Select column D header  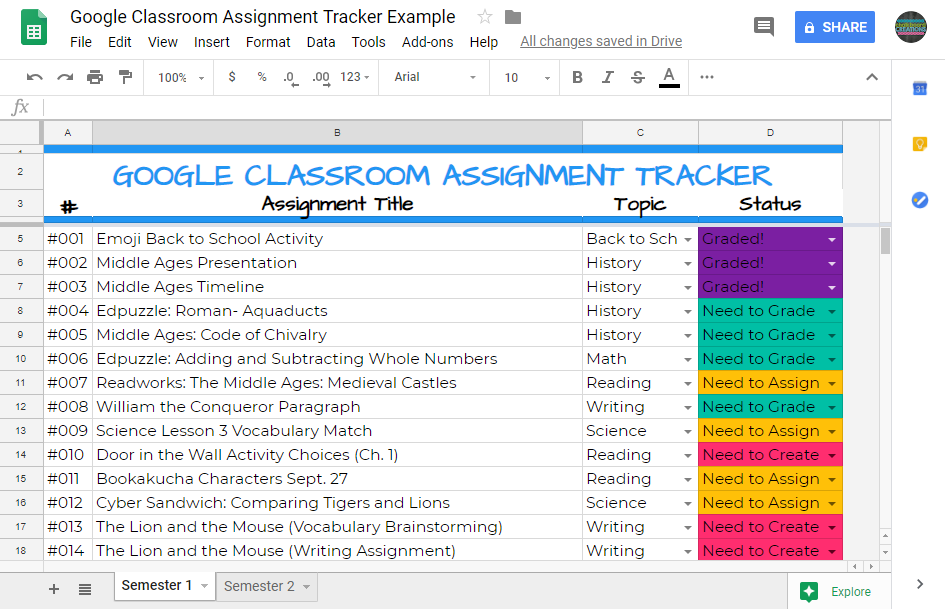coord(770,133)
